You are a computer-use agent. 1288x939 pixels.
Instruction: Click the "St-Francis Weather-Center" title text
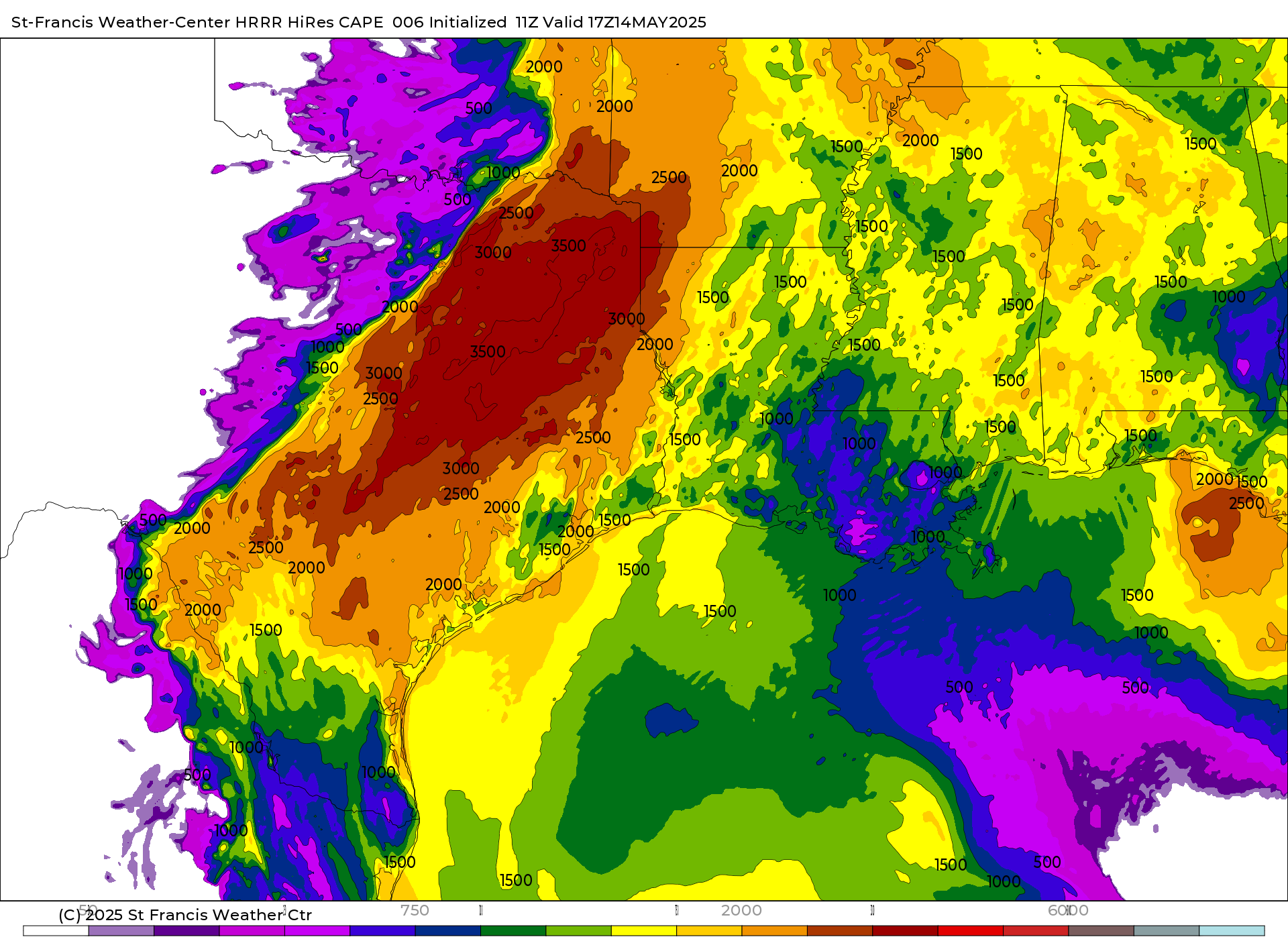pyautogui.click(x=121, y=22)
